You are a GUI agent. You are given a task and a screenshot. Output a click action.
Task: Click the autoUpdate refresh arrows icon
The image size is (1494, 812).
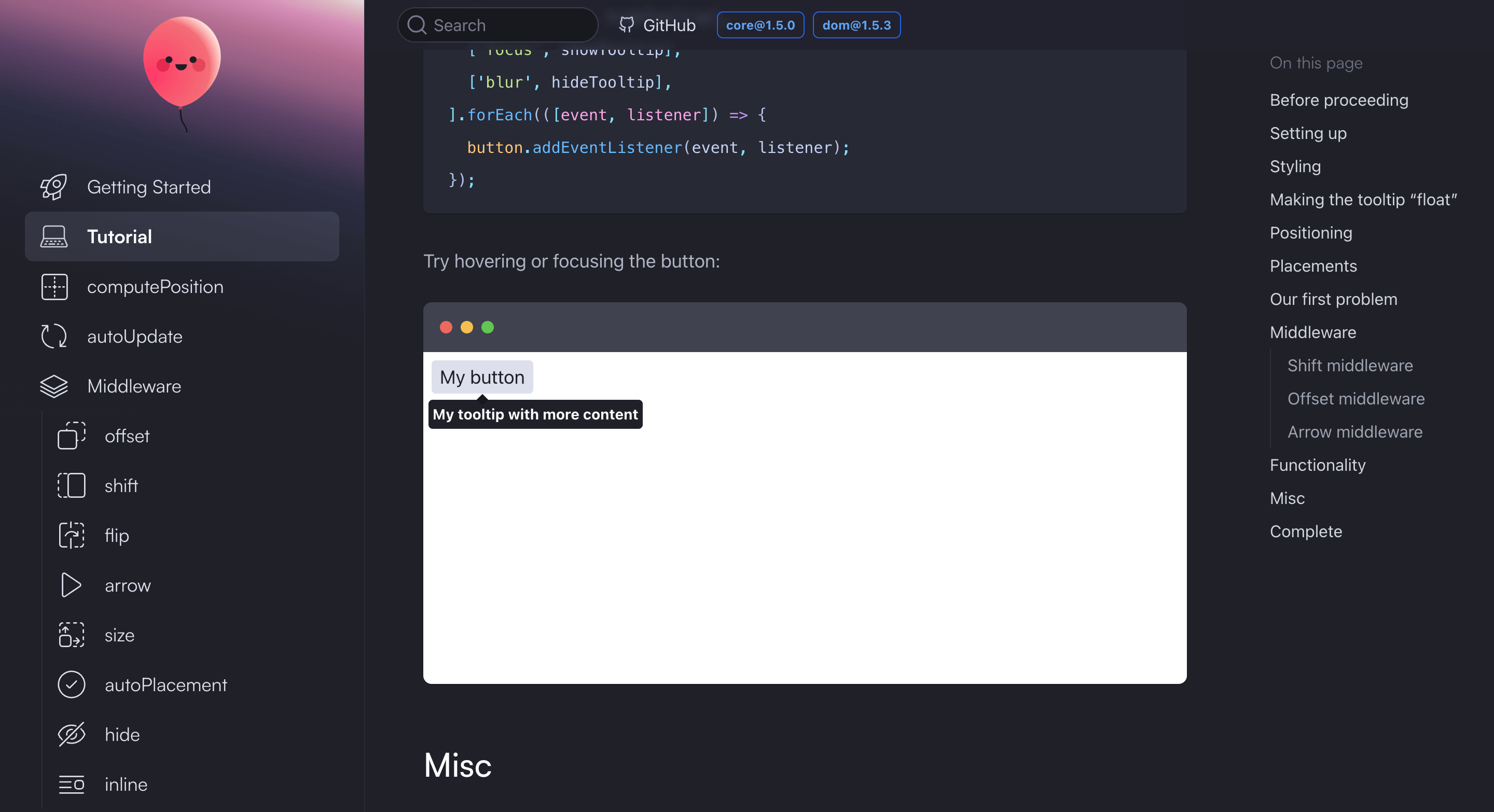point(54,336)
